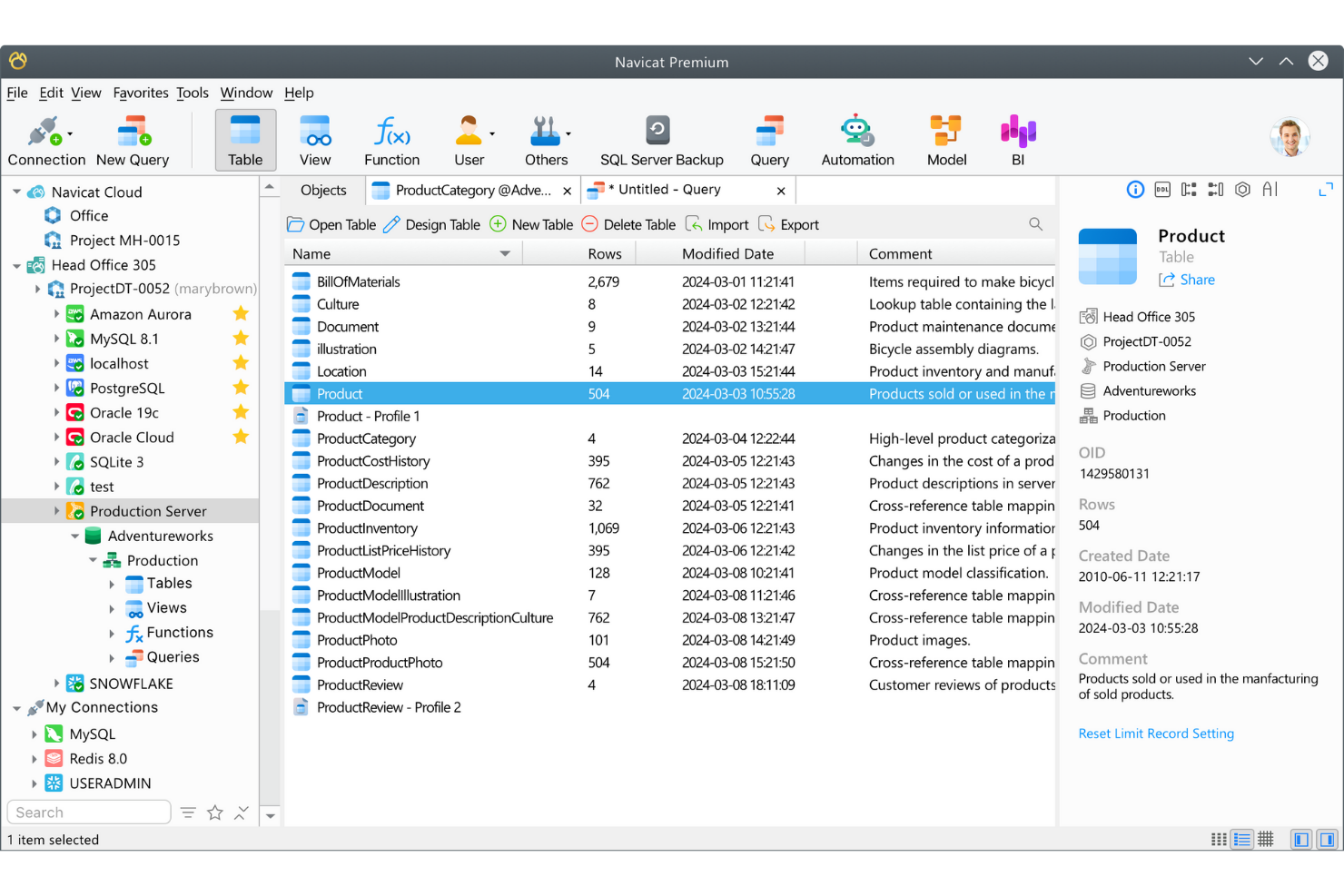1344x896 pixels.
Task: Click the Reset Limit Record Setting link
Action: [x=1156, y=734]
